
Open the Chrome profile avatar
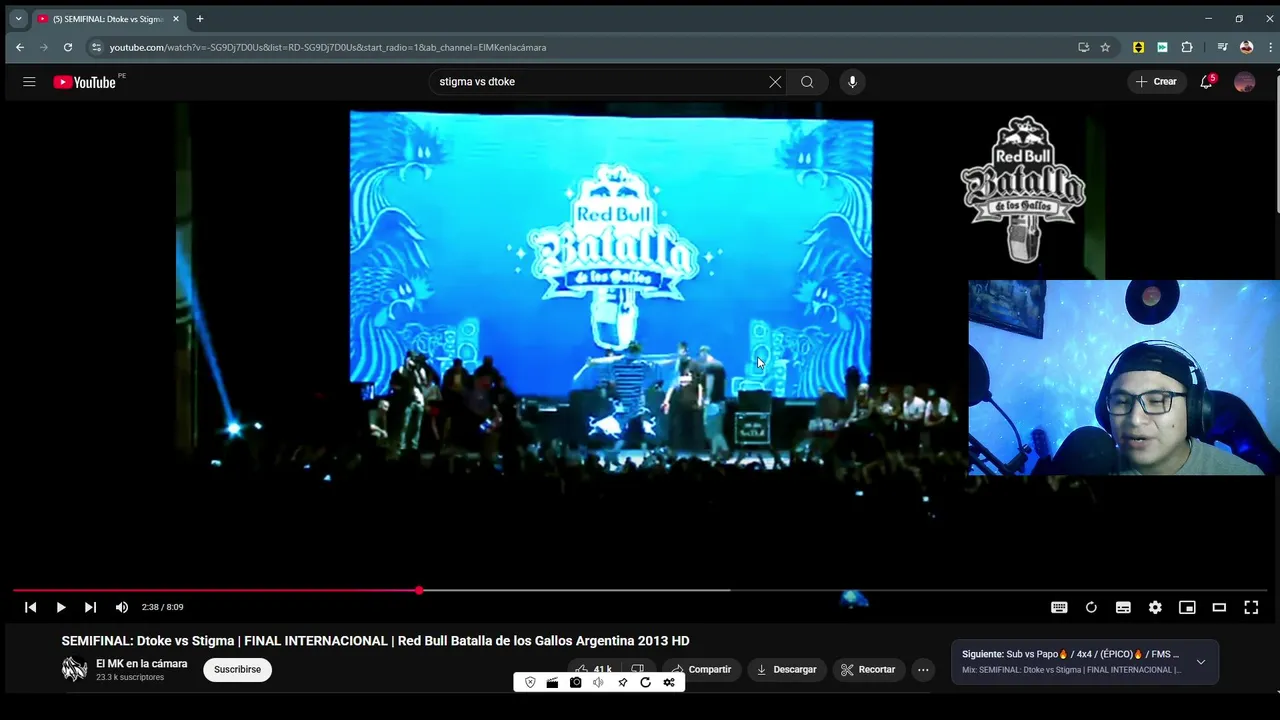pyautogui.click(x=1246, y=47)
